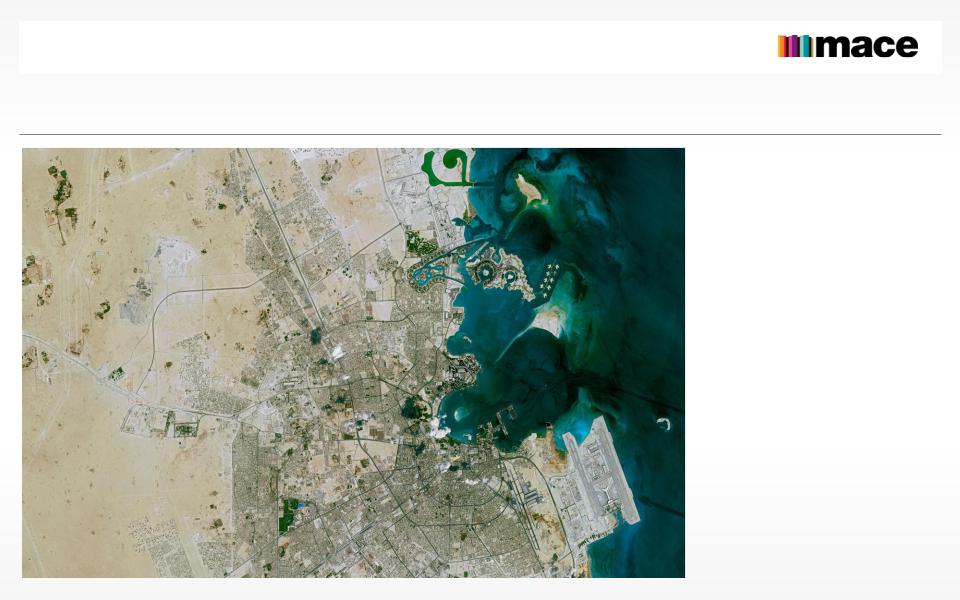Click the green spiral-shaped island on map
This screenshot has width=960, height=600.
pyautogui.click(x=448, y=167)
